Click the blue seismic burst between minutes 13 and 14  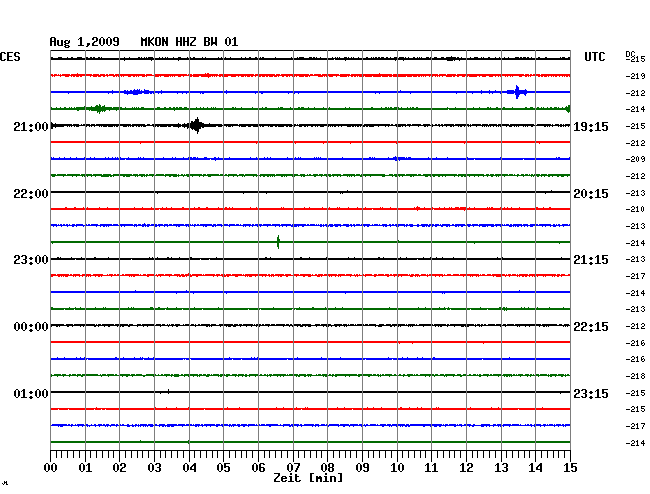(517, 92)
